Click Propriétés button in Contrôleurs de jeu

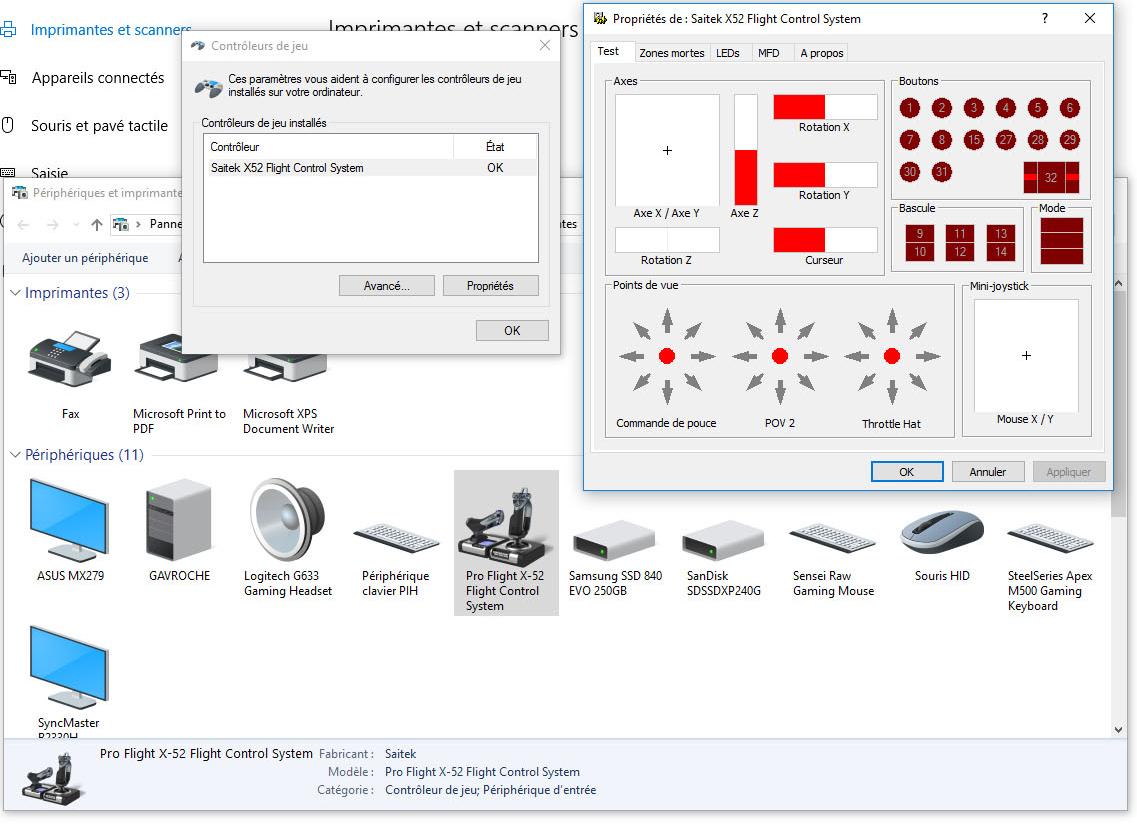tap(490, 286)
